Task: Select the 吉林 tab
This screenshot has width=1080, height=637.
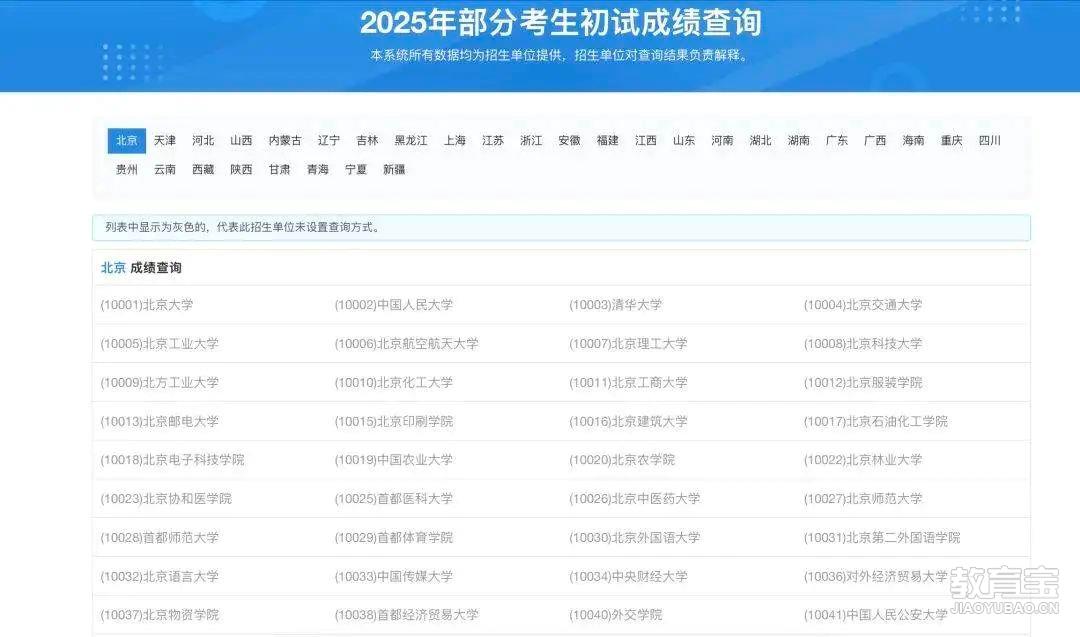Action: click(367, 140)
